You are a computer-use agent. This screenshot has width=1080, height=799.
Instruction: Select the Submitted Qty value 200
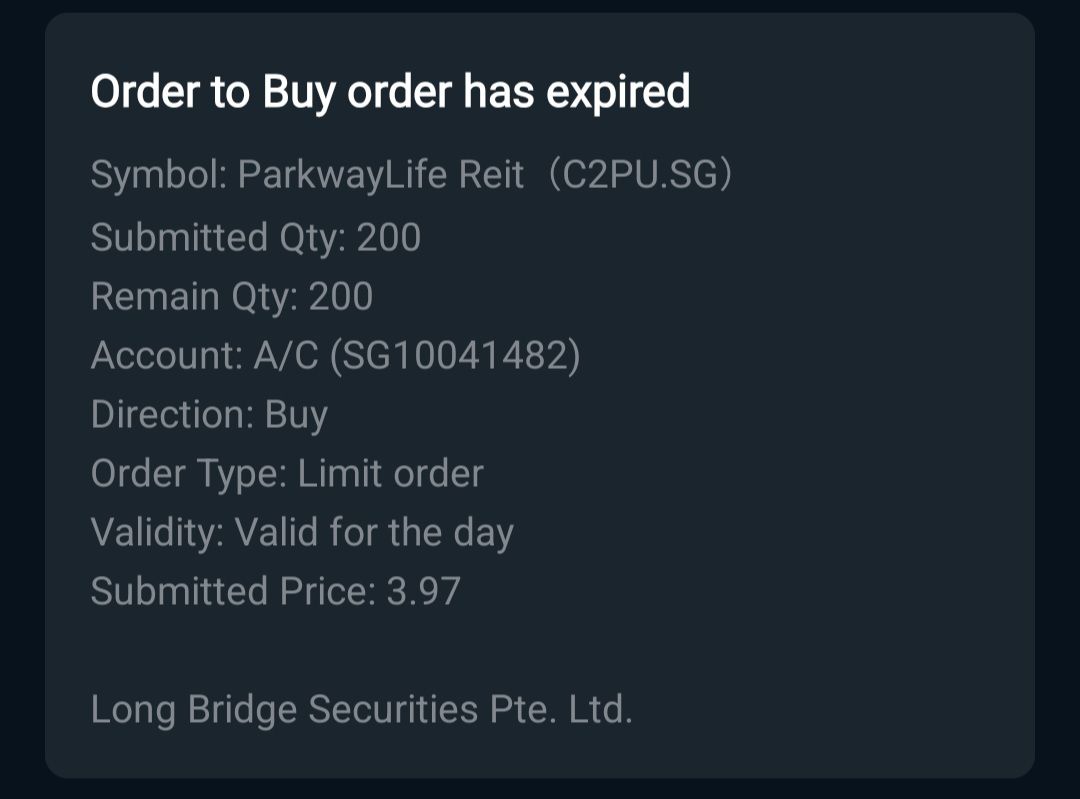click(x=389, y=238)
